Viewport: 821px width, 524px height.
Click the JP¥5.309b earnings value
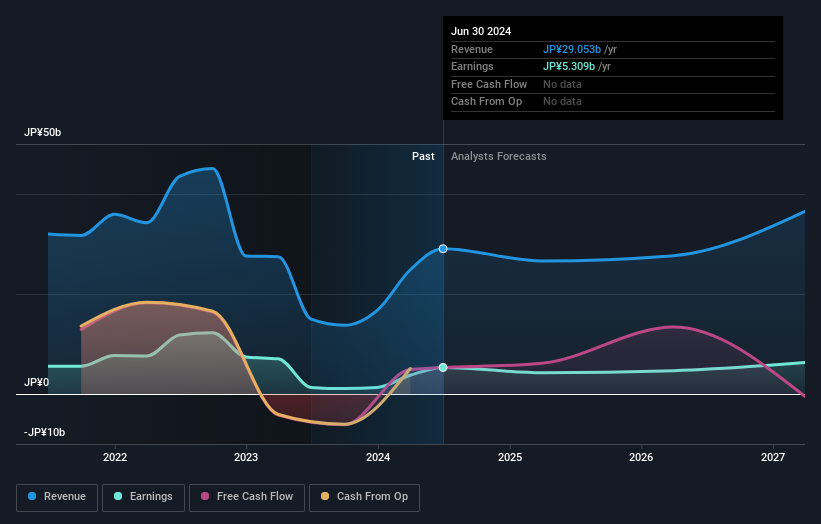[569, 66]
